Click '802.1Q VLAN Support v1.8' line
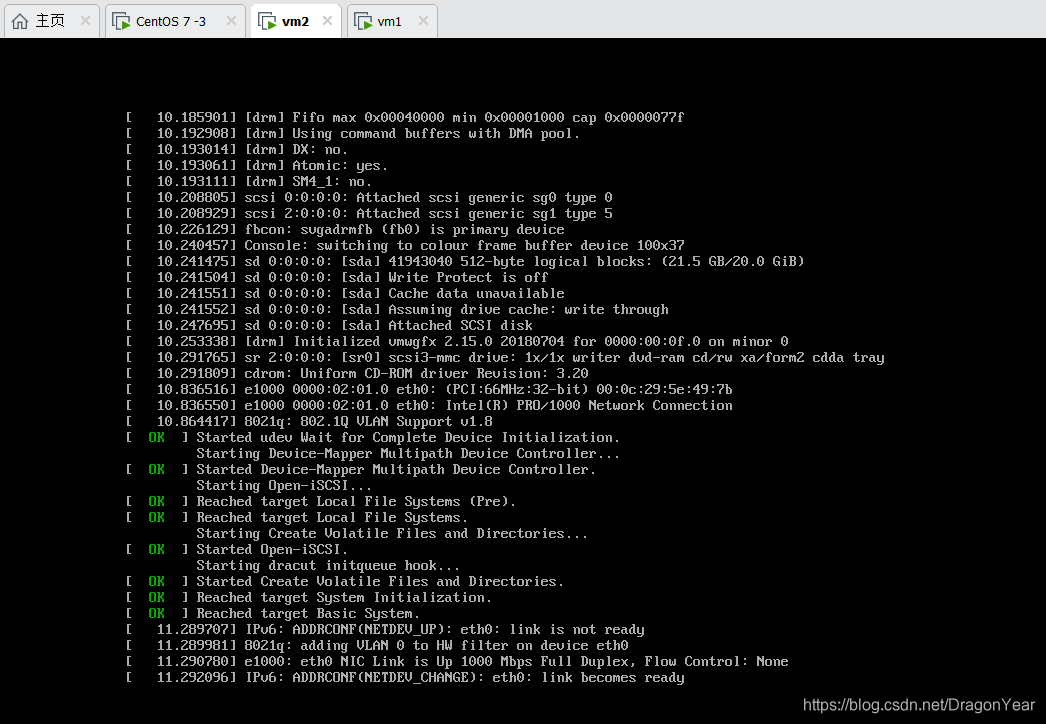Viewport: 1046px width, 724px height. tap(310, 422)
